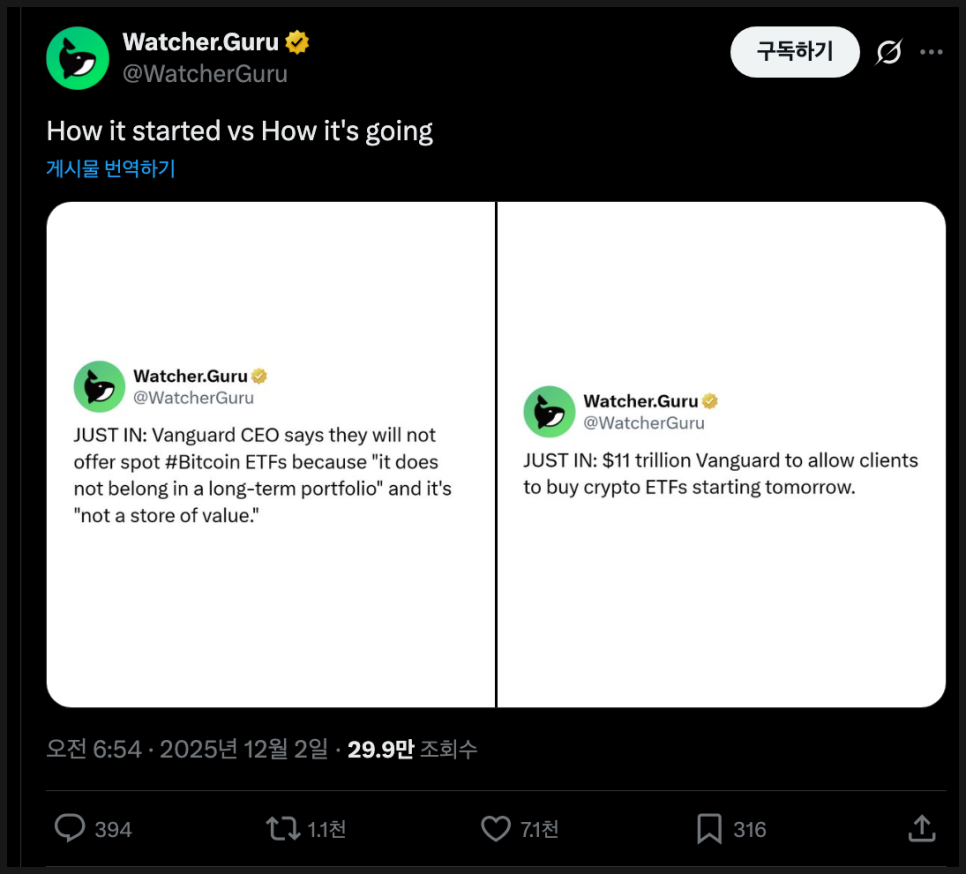Bookmark this post using the bookmark icon

[x=709, y=828]
